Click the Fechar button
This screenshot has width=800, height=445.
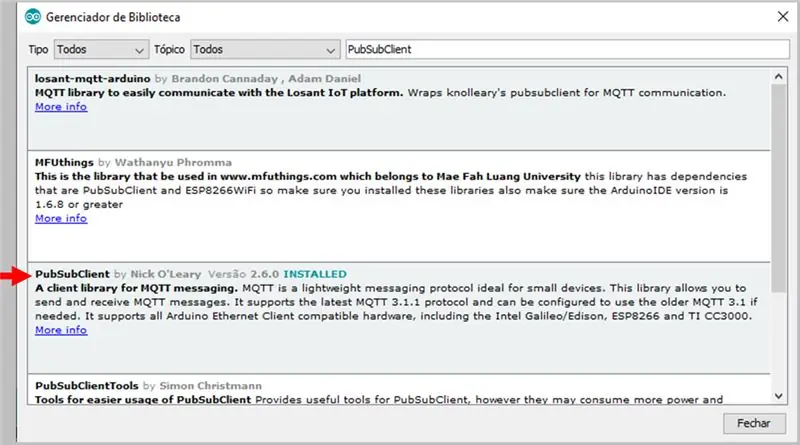pos(754,423)
